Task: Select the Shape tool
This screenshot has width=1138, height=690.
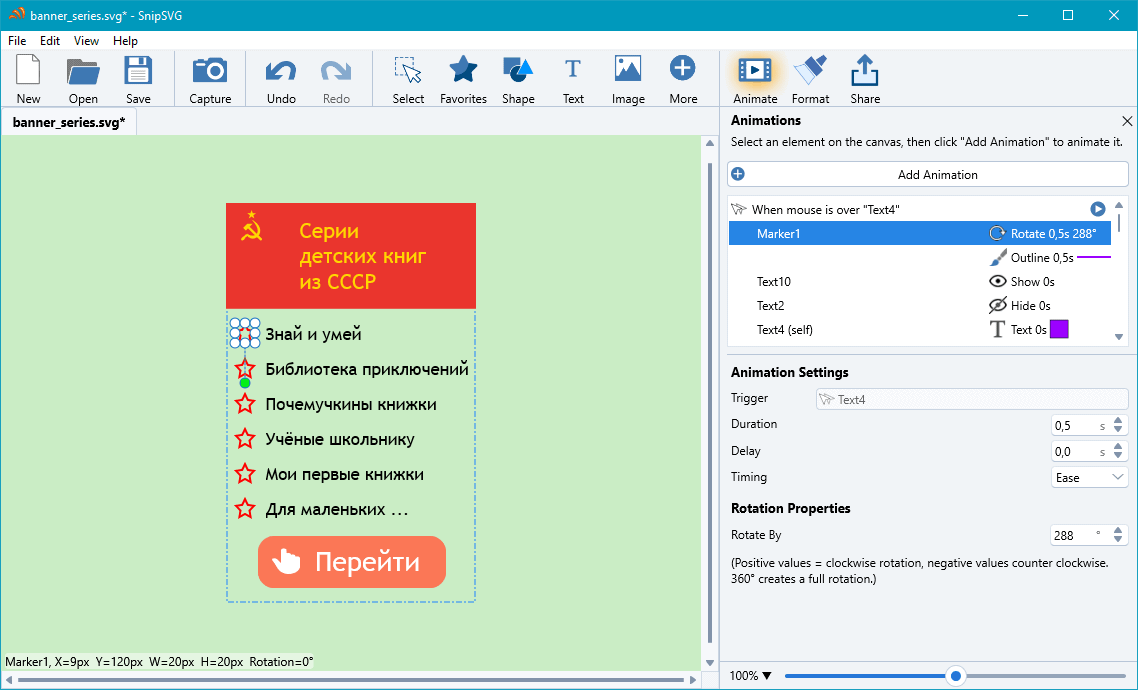Action: (518, 71)
